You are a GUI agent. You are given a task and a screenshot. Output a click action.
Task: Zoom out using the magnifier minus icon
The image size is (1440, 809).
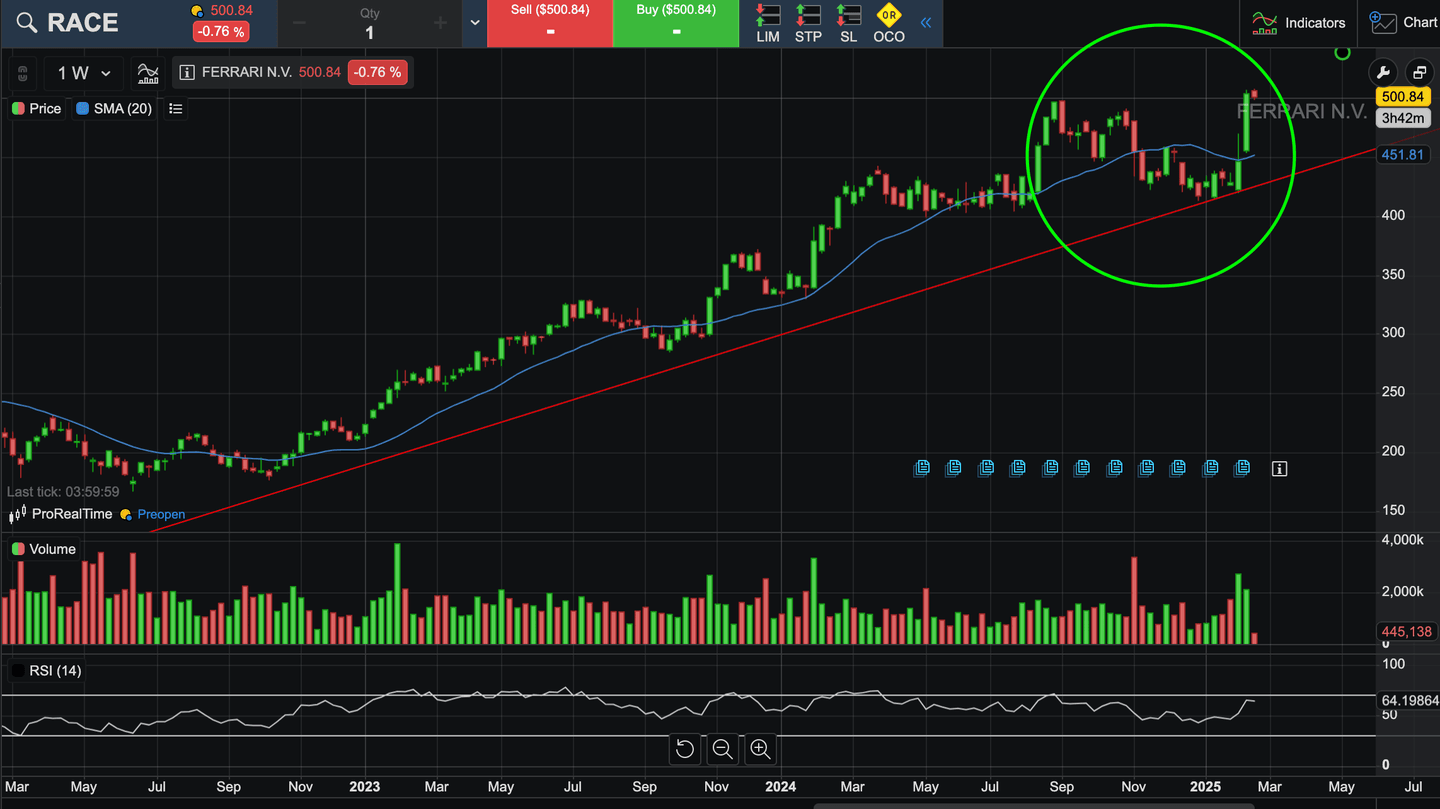point(722,749)
